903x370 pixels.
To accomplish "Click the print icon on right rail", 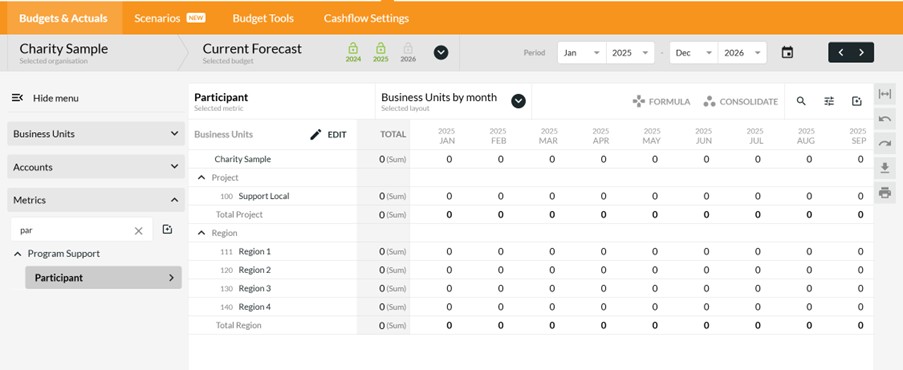I will coord(885,193).
